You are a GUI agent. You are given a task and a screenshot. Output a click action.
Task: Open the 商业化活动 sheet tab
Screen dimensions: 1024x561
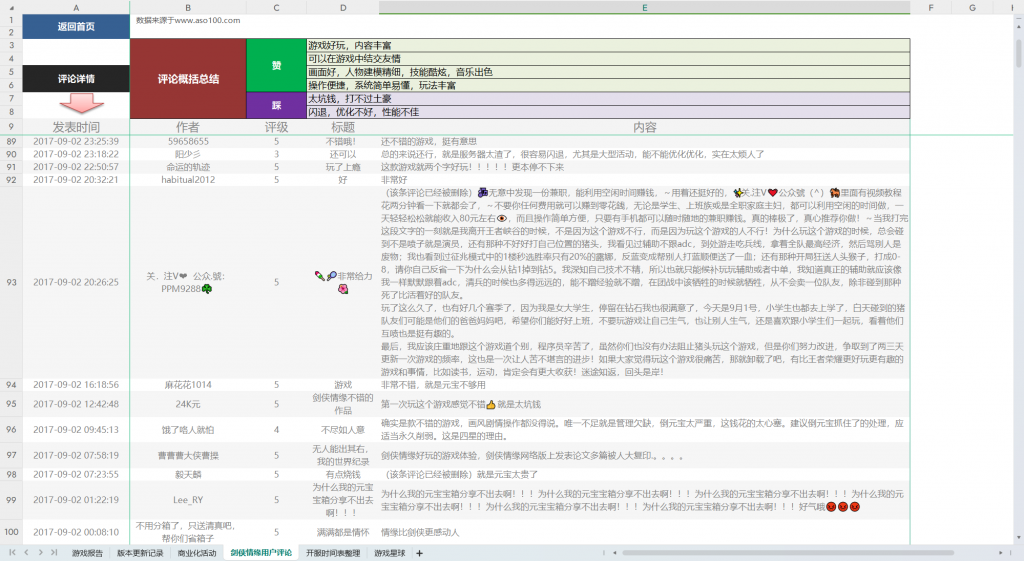pyautogui.click(x=196, y=553)
